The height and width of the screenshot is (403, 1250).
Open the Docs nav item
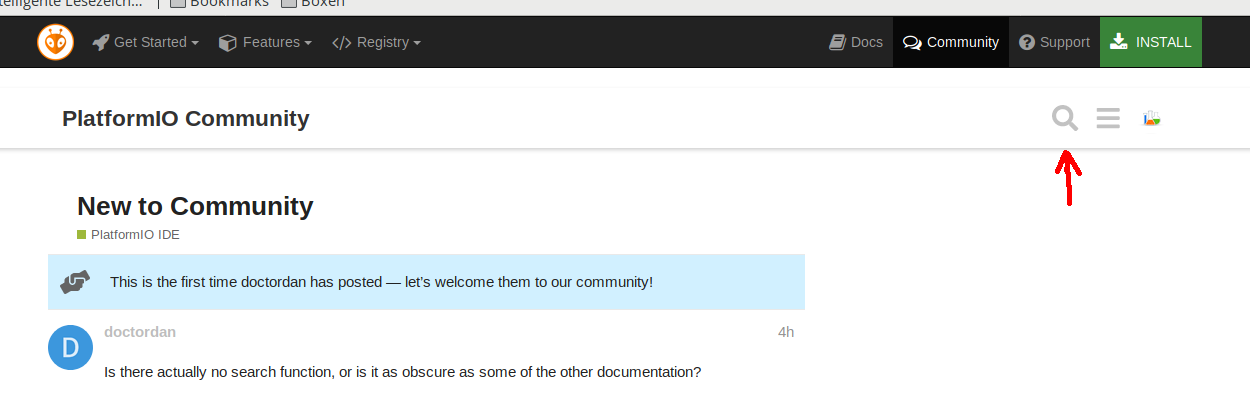(856, 42)
